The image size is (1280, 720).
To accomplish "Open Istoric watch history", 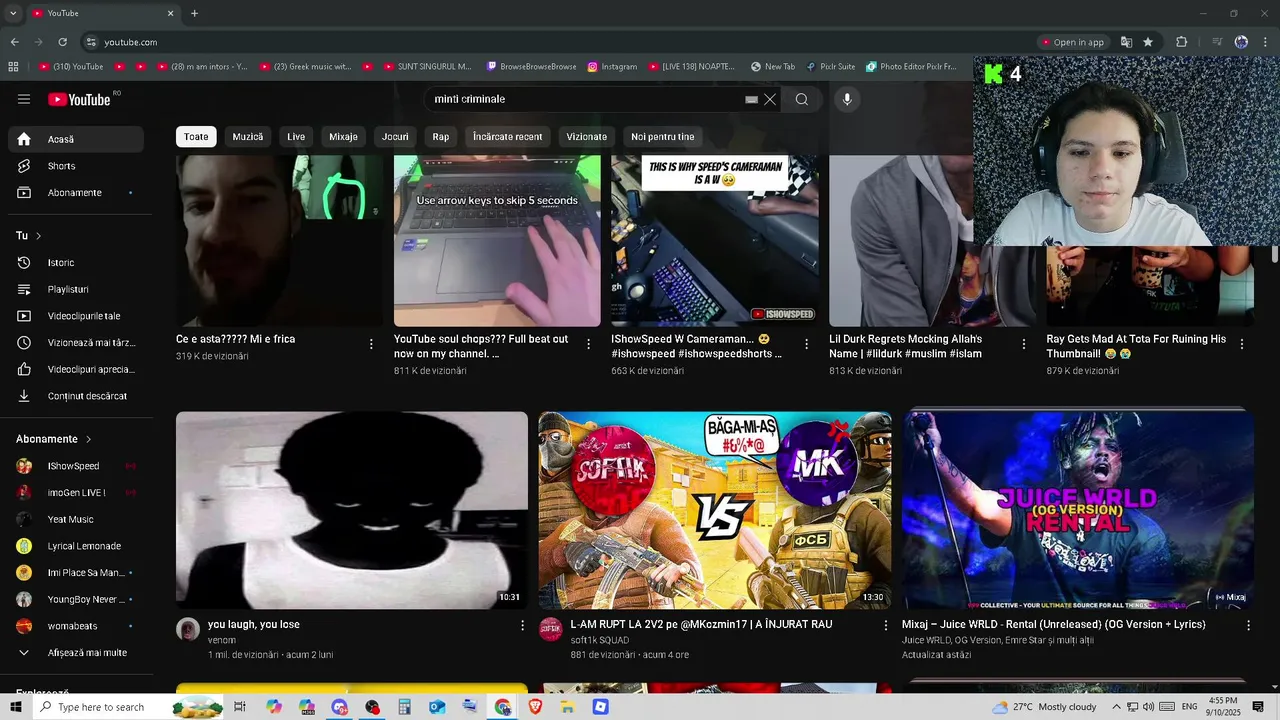I will [x=75, y=262].
